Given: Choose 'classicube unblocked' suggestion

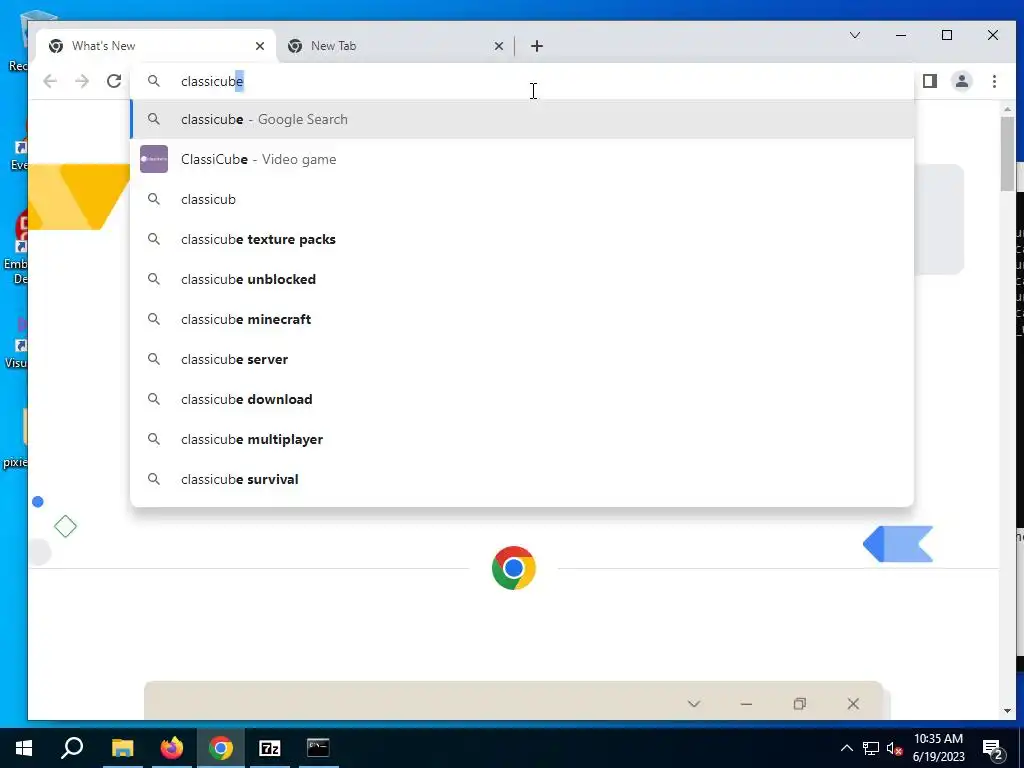Looking at the screenshot, I should pos(522,280).
